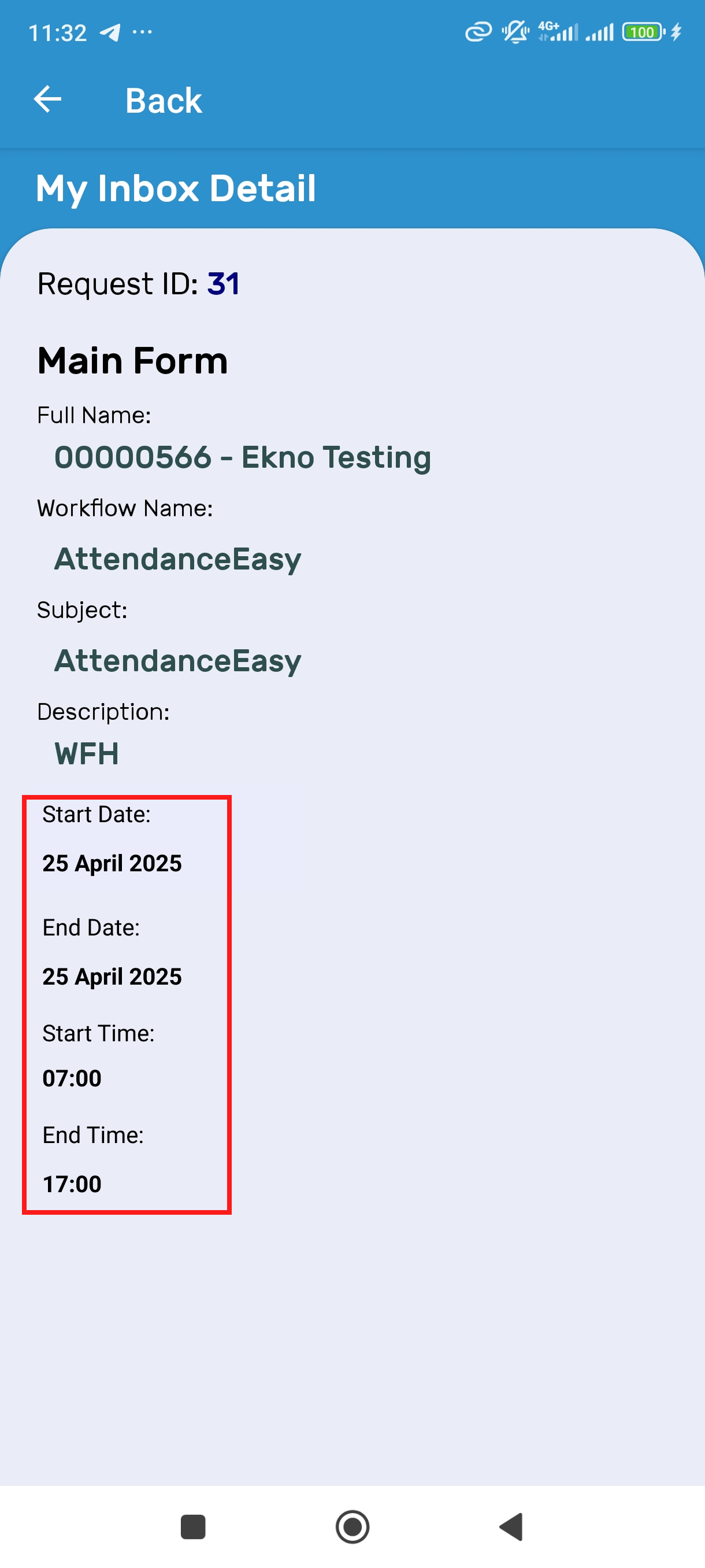
Task: Tap the My Inbox Detail title
Action: click(x=176, y=188)
